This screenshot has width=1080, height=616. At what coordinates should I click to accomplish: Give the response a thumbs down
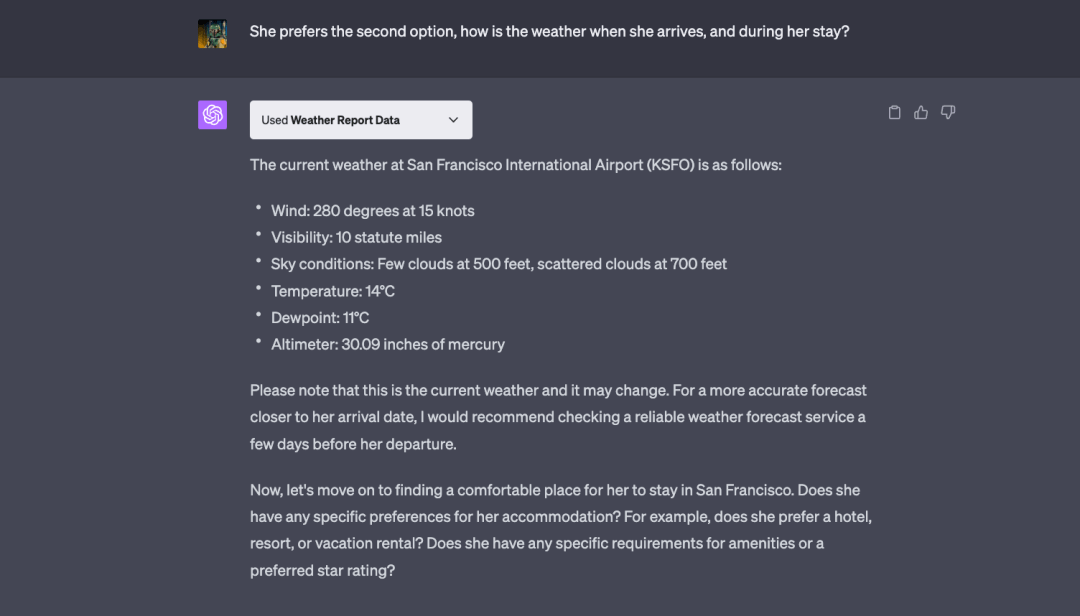point(948,113)
